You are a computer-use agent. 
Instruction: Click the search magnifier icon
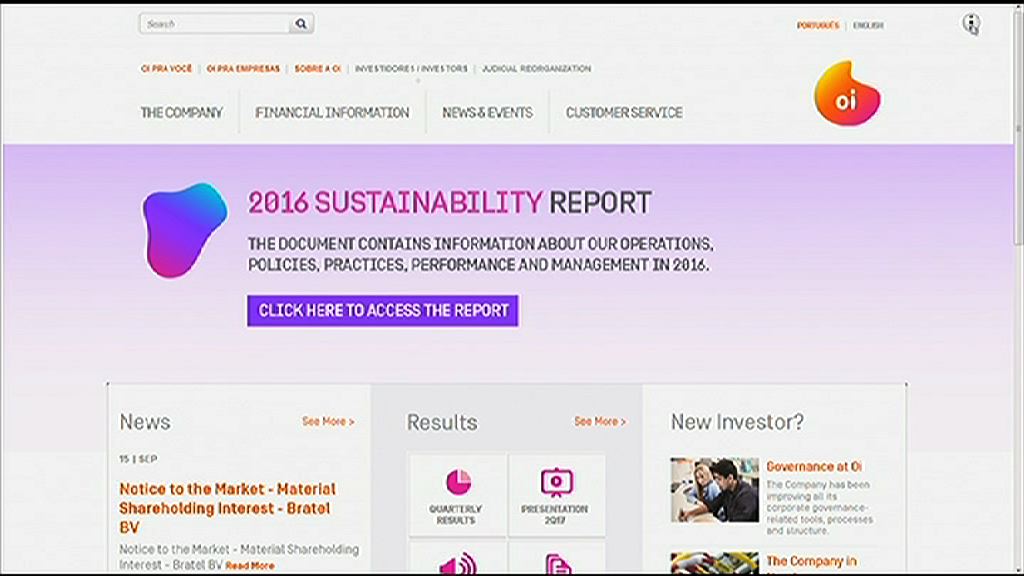click(x=301, y=24)
